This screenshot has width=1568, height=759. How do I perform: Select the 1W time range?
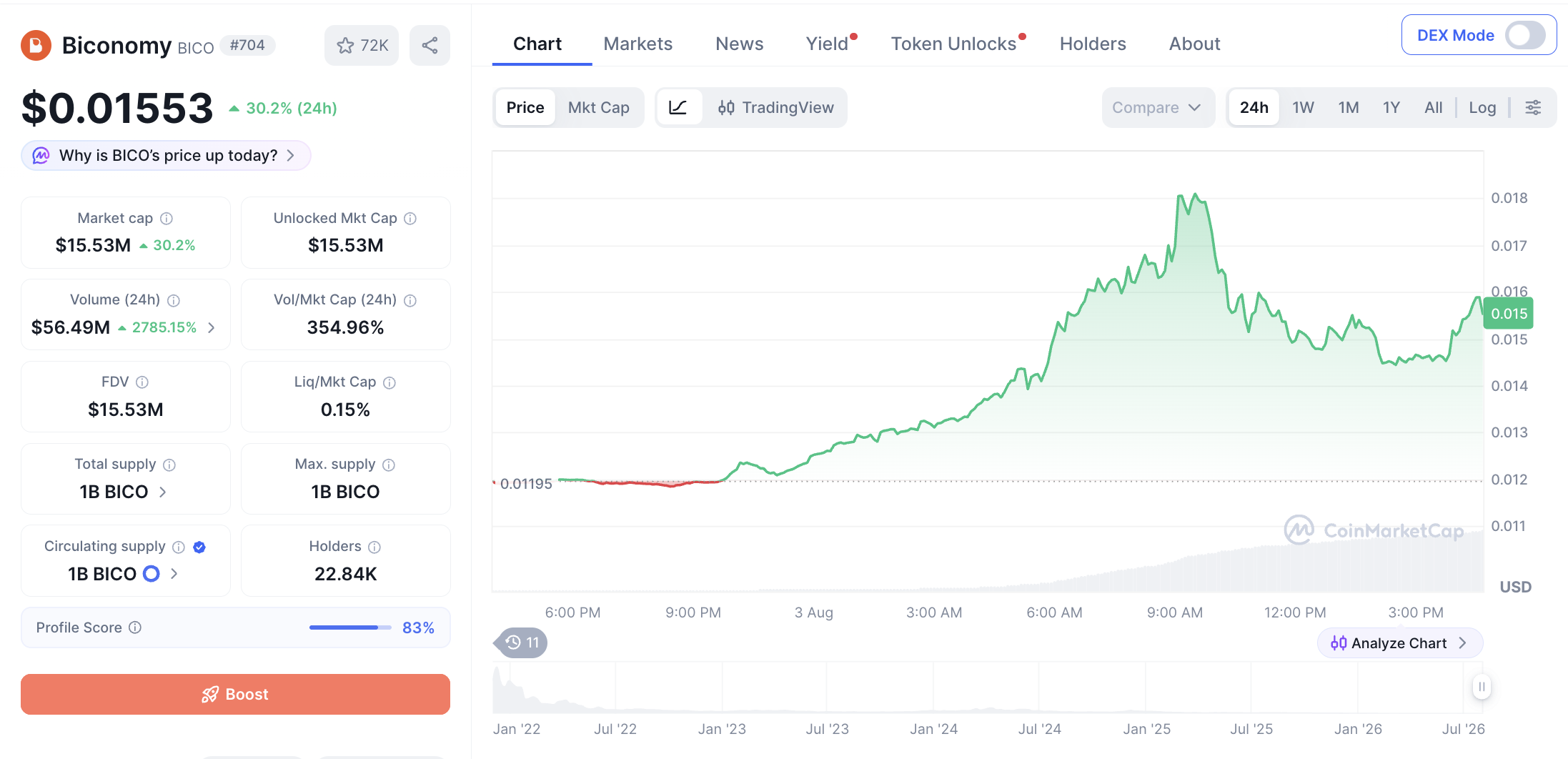pos(1303,108)
